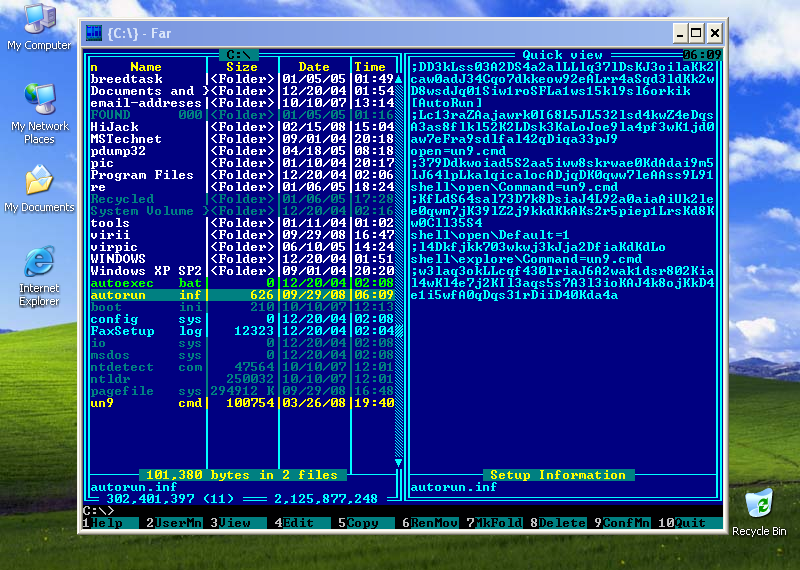Image resolution: width=800 pixels, height=570 pixels.
Task: Click the Date column header
Action: tap(314, 67)
